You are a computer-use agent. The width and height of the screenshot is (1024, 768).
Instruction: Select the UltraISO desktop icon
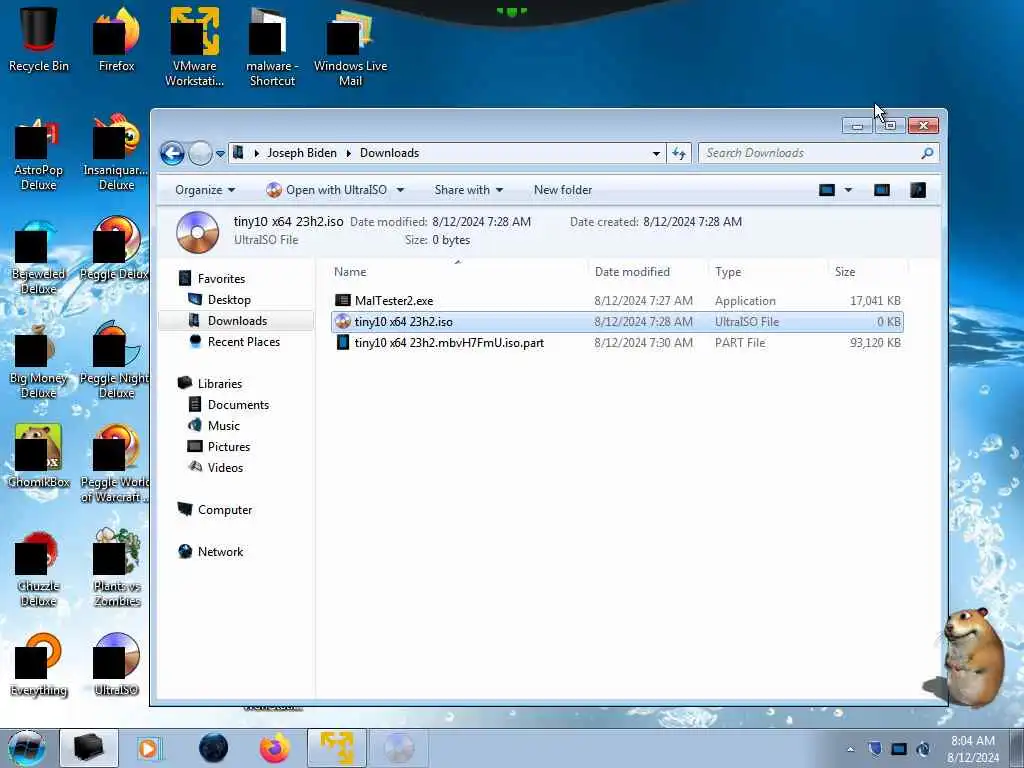116,665
